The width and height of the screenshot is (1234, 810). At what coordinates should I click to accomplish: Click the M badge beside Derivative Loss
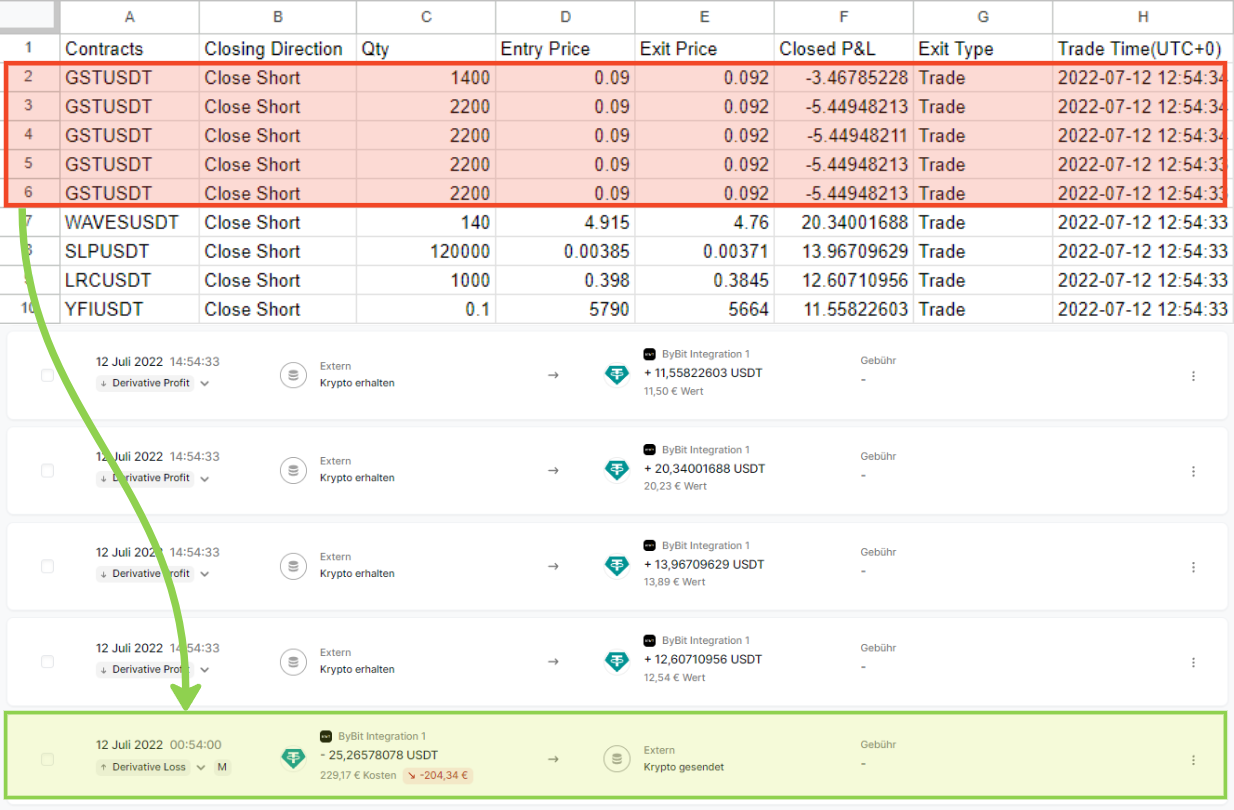tap(222, 767)
